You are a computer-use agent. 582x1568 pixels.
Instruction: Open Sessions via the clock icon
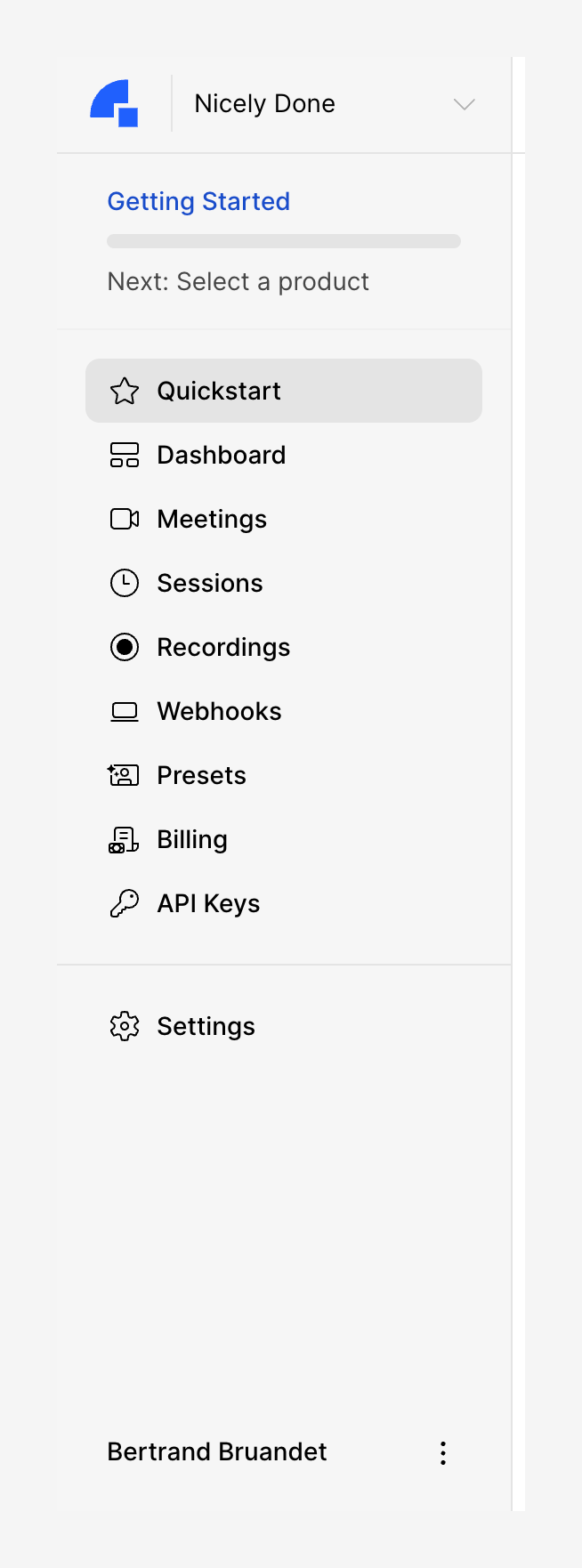coord(125,583)
